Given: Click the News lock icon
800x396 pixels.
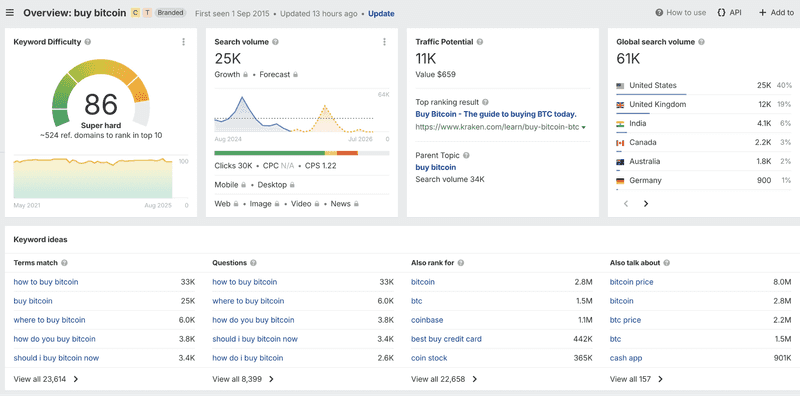Looking at the screenshot, I should (x=356, y=204).
